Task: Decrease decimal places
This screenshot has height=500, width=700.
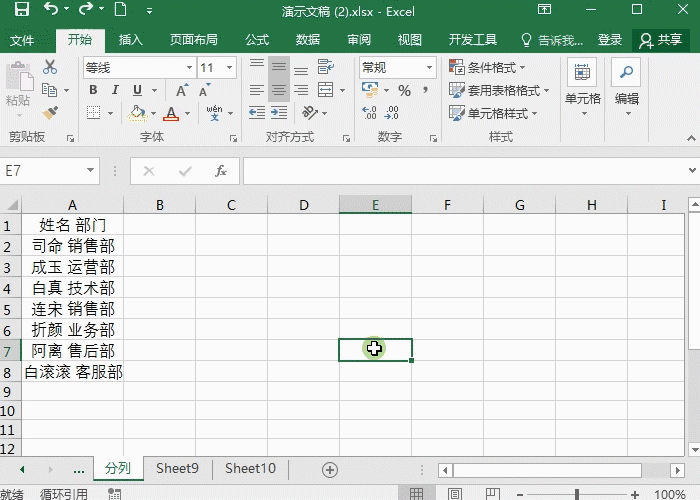Action: coord(392,113)
